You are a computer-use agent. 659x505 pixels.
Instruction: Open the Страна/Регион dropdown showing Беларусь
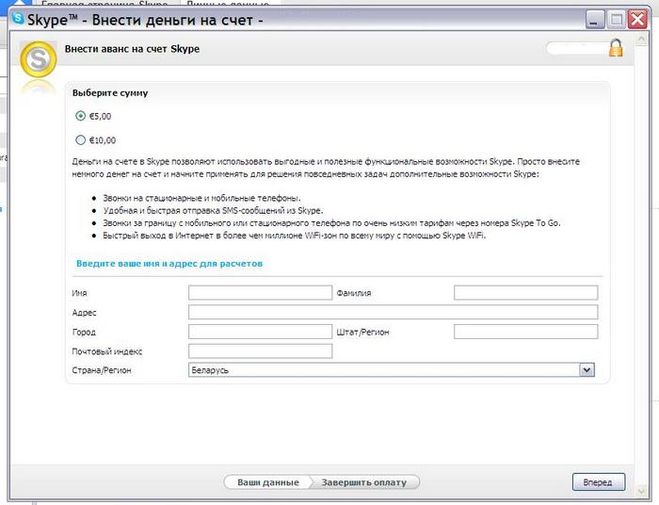391,370
